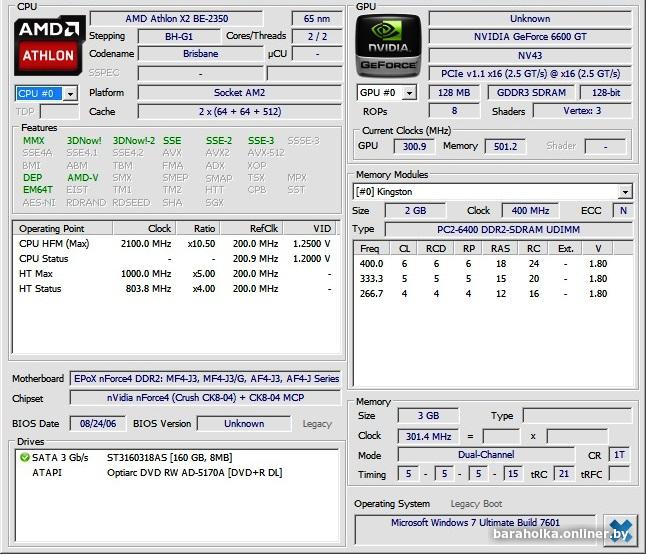Click the cache 2 x (64 + 64 + 512) field
The height and width of the screenshot is (555, 649).
pos(240,112)
